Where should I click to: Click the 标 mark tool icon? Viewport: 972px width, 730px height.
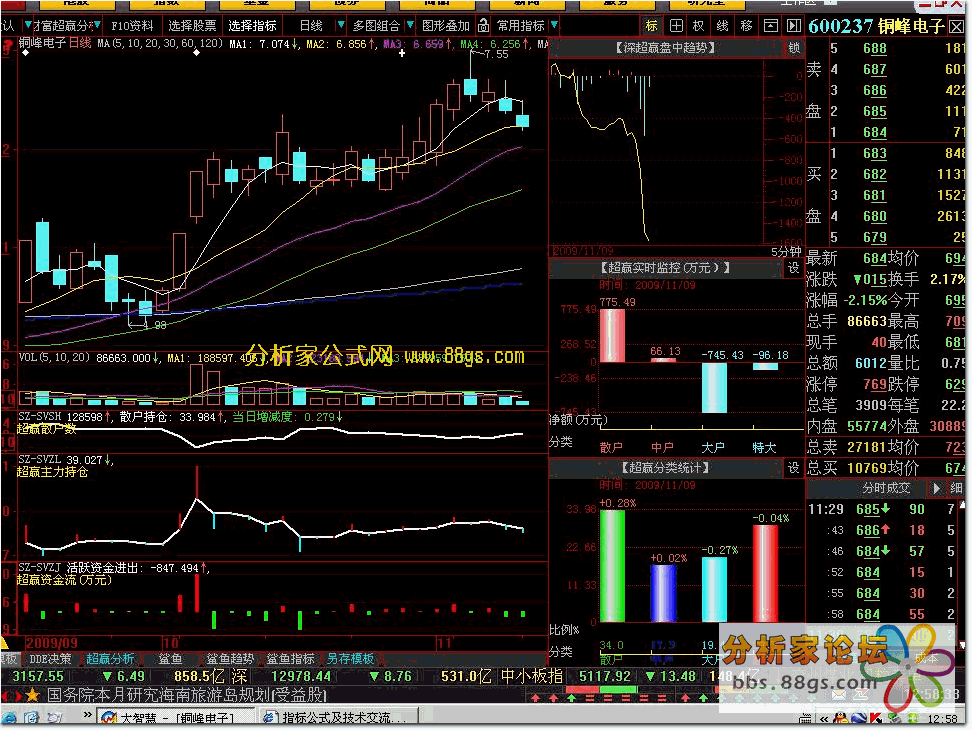pos(651,25)
